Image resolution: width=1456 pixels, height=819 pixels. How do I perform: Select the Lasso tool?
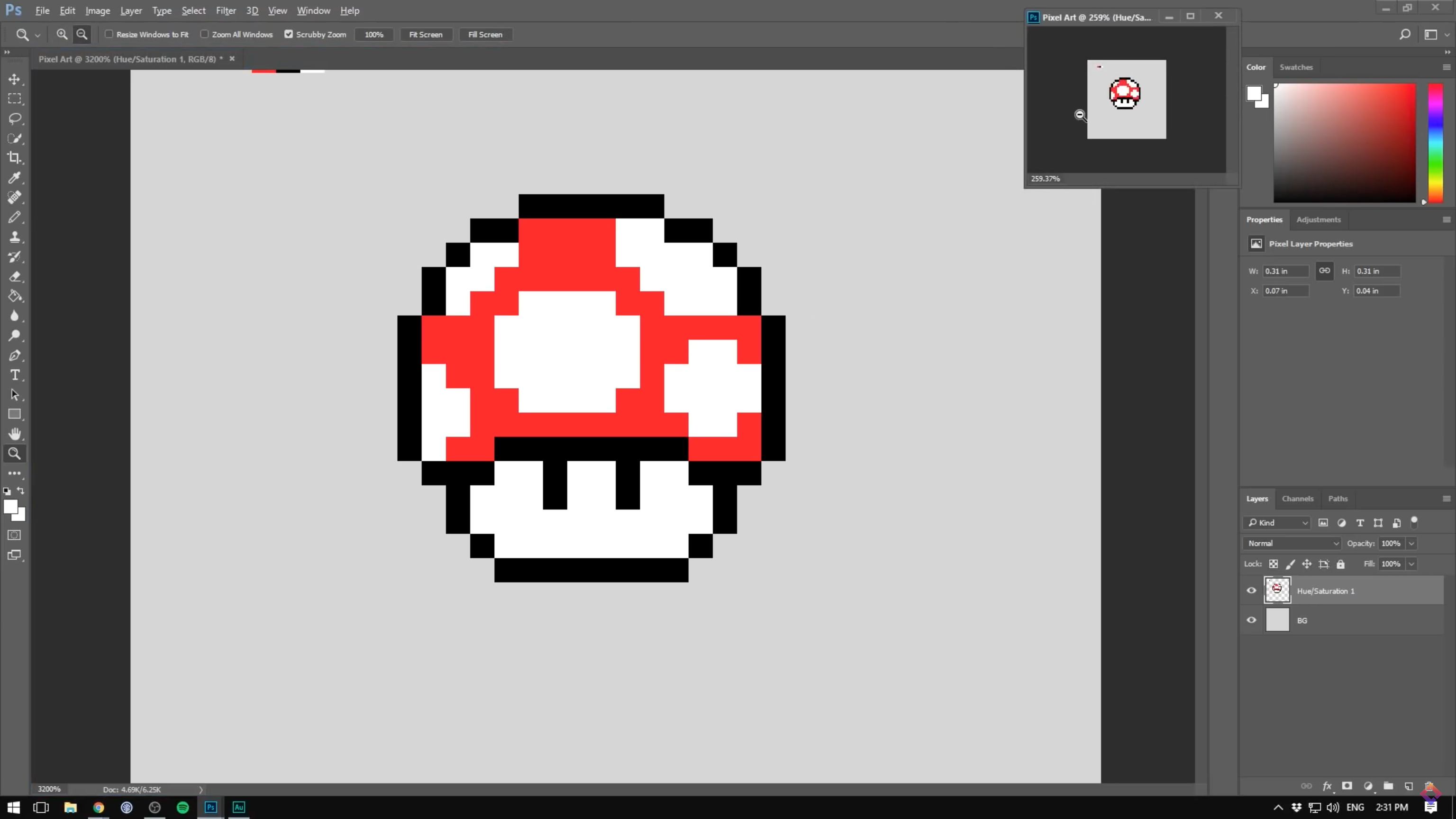(x=15, y=118)
